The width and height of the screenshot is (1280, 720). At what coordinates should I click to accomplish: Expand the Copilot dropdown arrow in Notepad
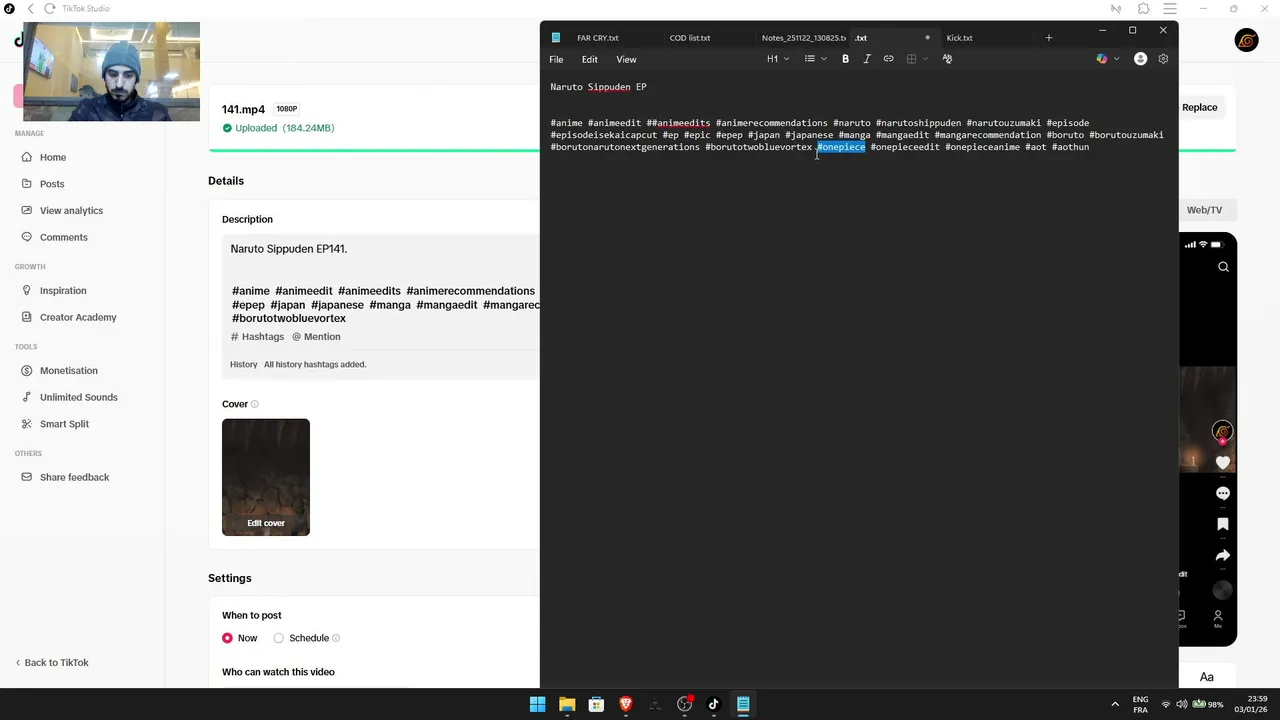pyautogui.click(x=1116, y=59)
